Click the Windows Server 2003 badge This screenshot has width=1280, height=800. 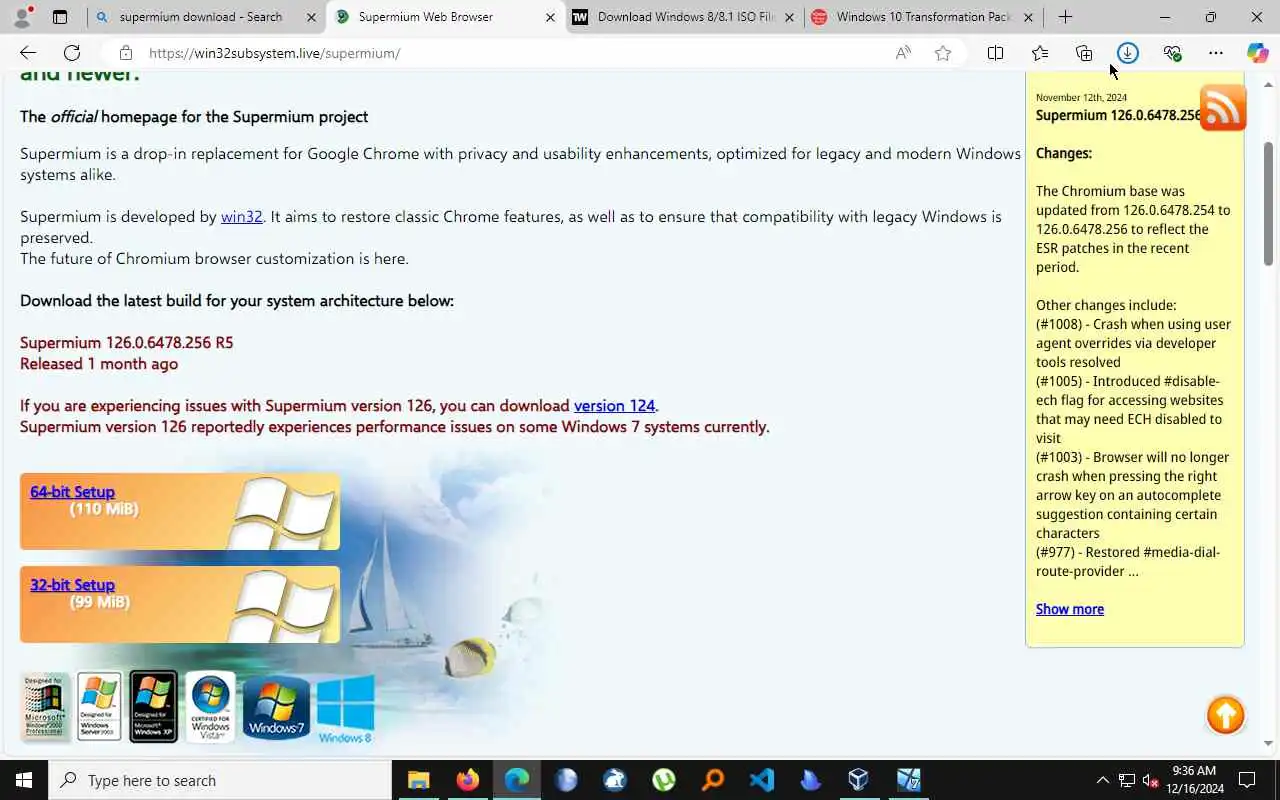99,706
